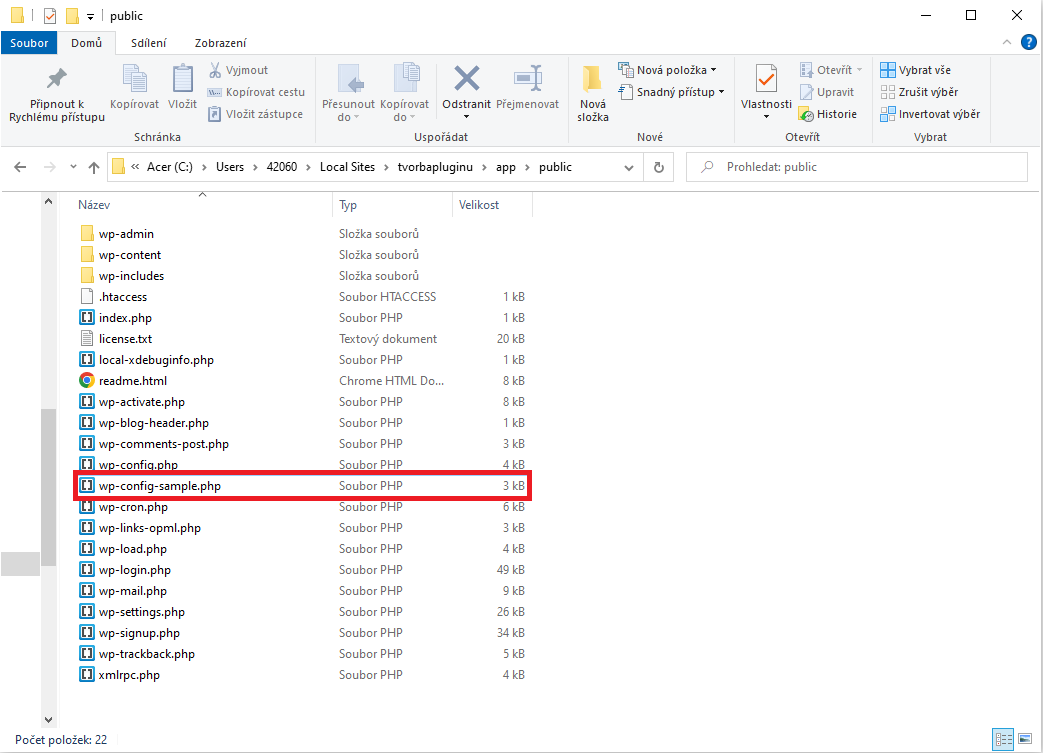Switch to large icons view
This screenshot has width=1043, height=753.
[1025, 739]
